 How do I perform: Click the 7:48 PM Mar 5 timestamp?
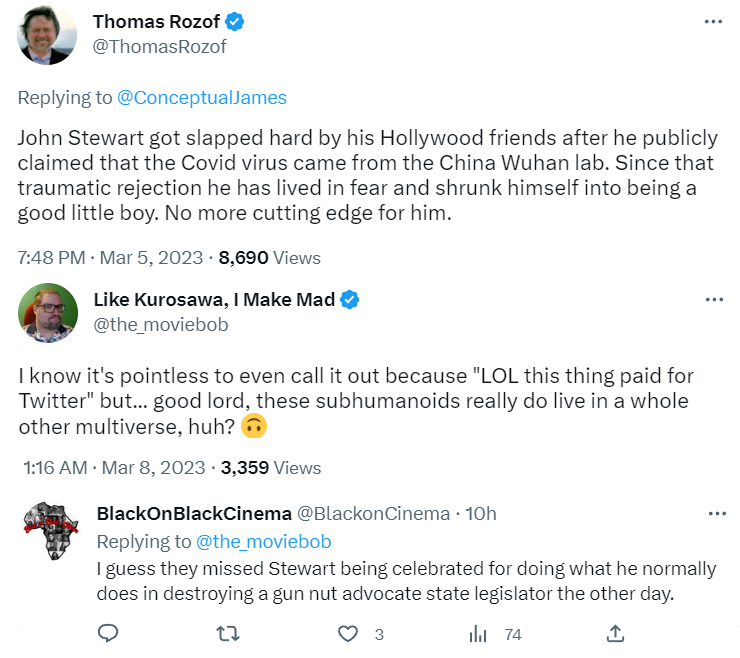(x=110, y=257)
